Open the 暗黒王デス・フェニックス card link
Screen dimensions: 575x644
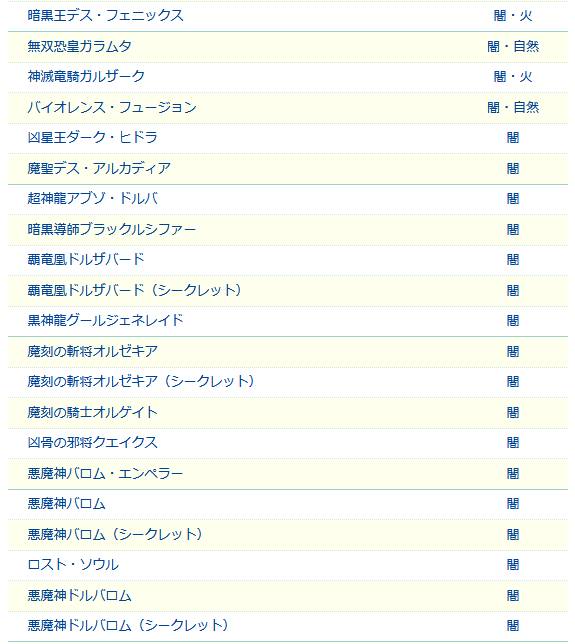(106, 16)
